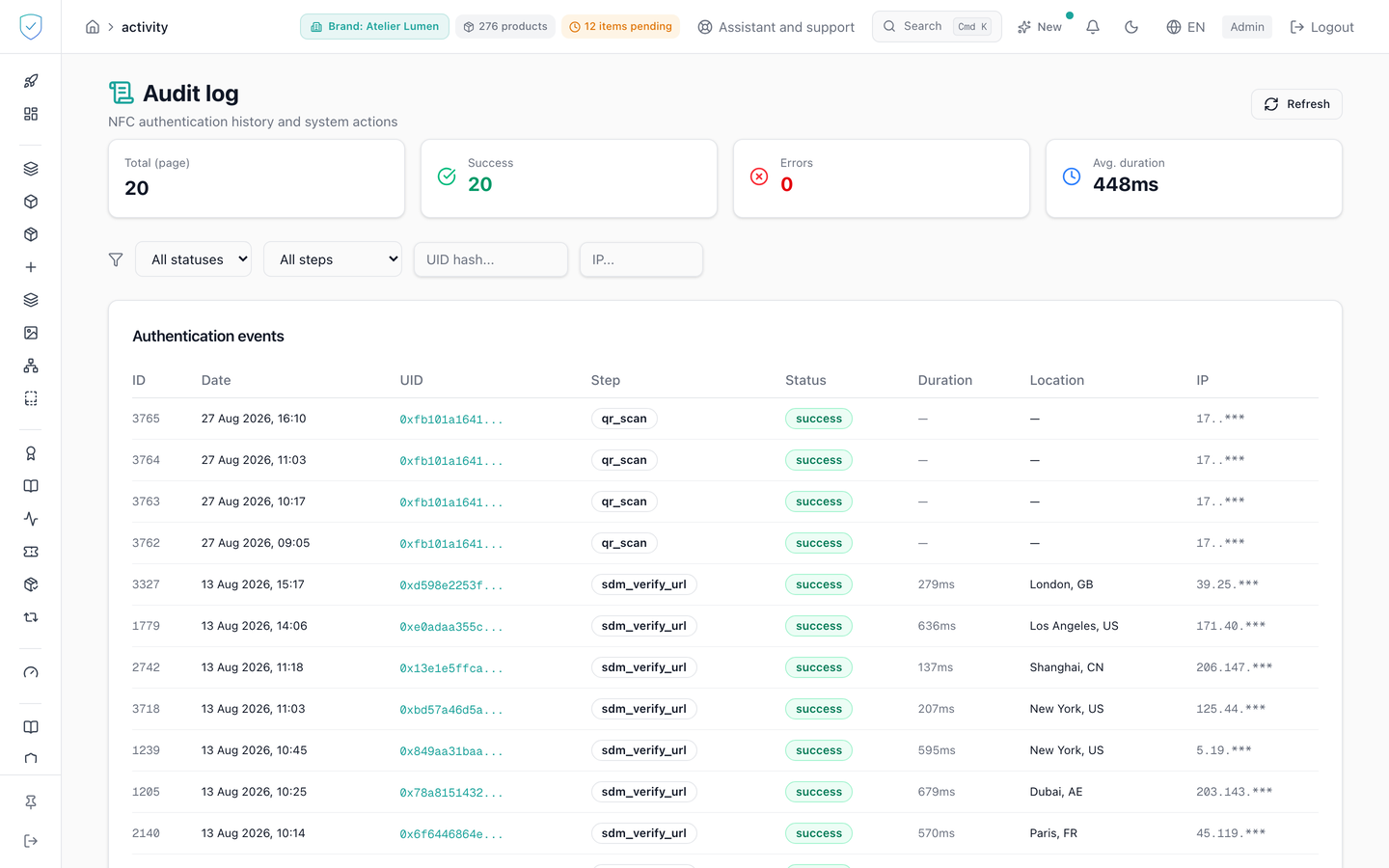Click the Shanghai, CN location cell
The height and width of the screenshot is (868, 1389).
[1067, 667]
